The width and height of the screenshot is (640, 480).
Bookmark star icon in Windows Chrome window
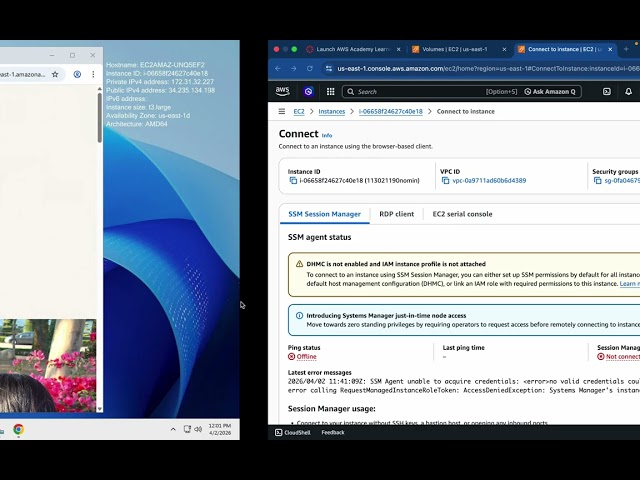pyautogui.click(x=55, y=74)
